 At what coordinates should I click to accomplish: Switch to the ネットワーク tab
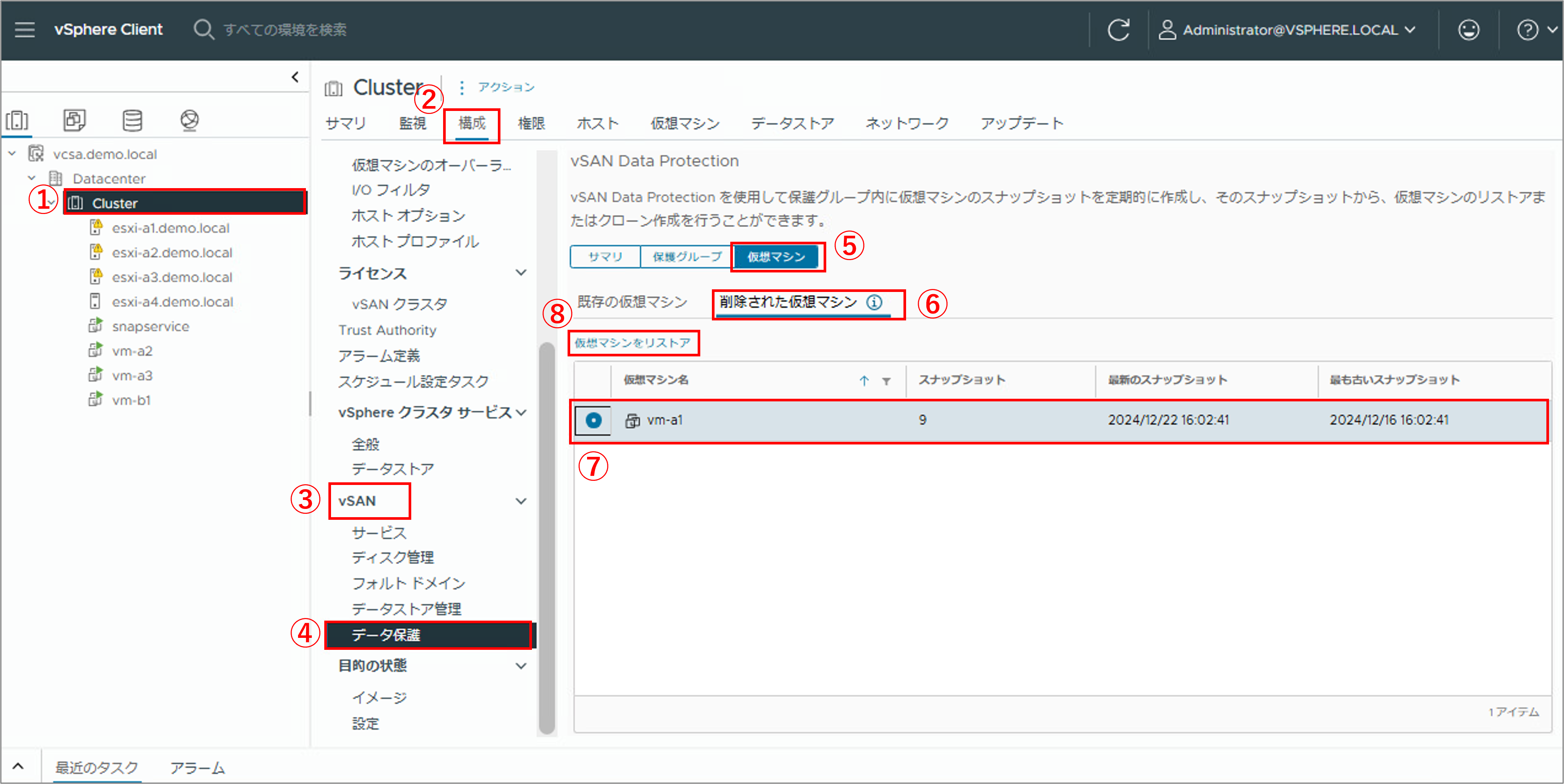coord(906,123)
